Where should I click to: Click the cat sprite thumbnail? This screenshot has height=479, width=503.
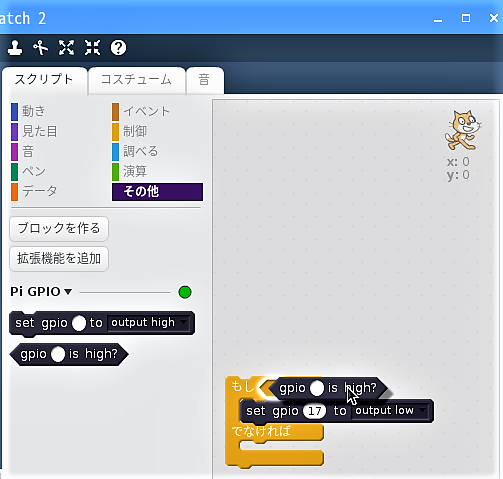click(463, 130)
